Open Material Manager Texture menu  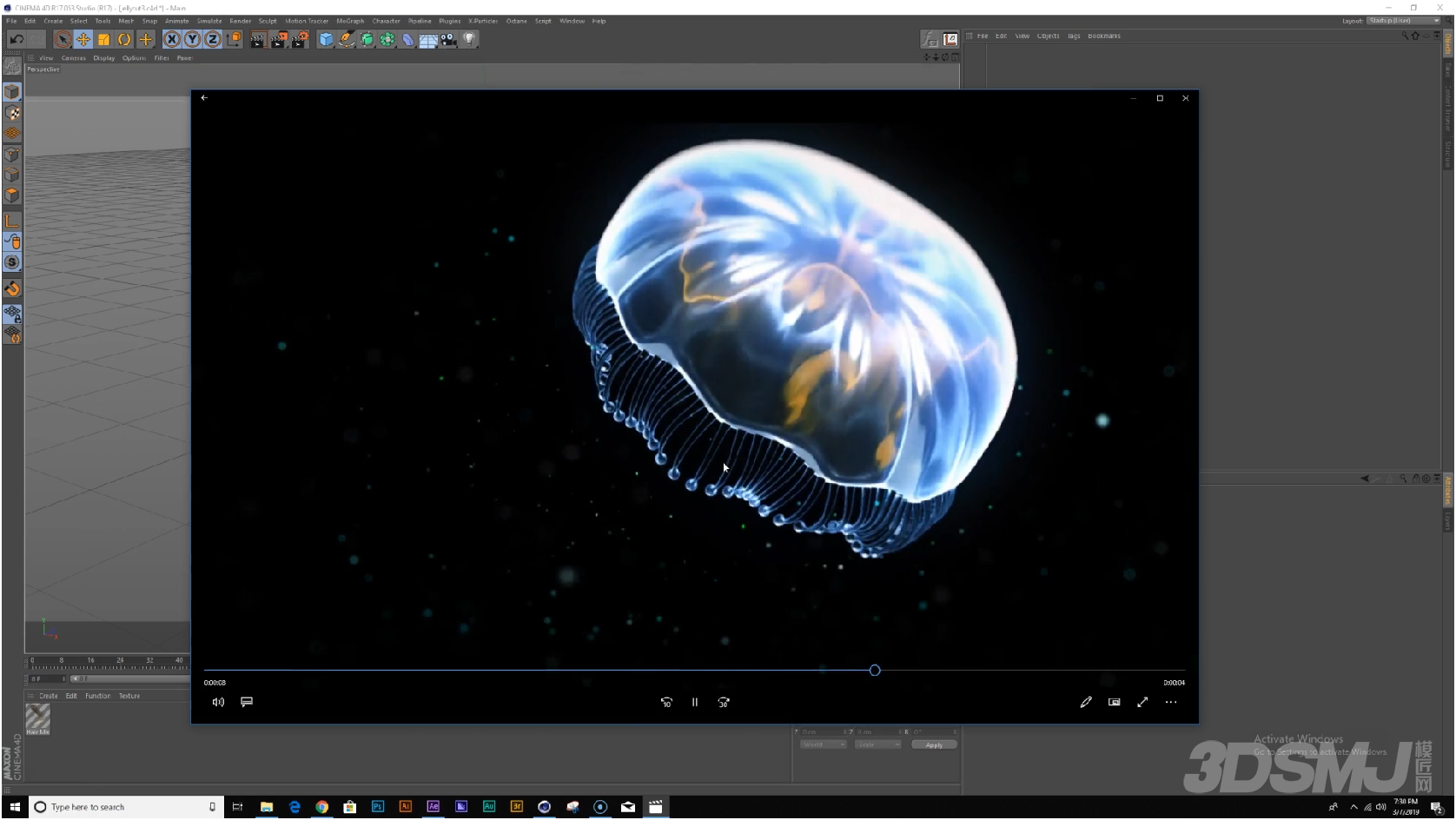click(129, 696)
